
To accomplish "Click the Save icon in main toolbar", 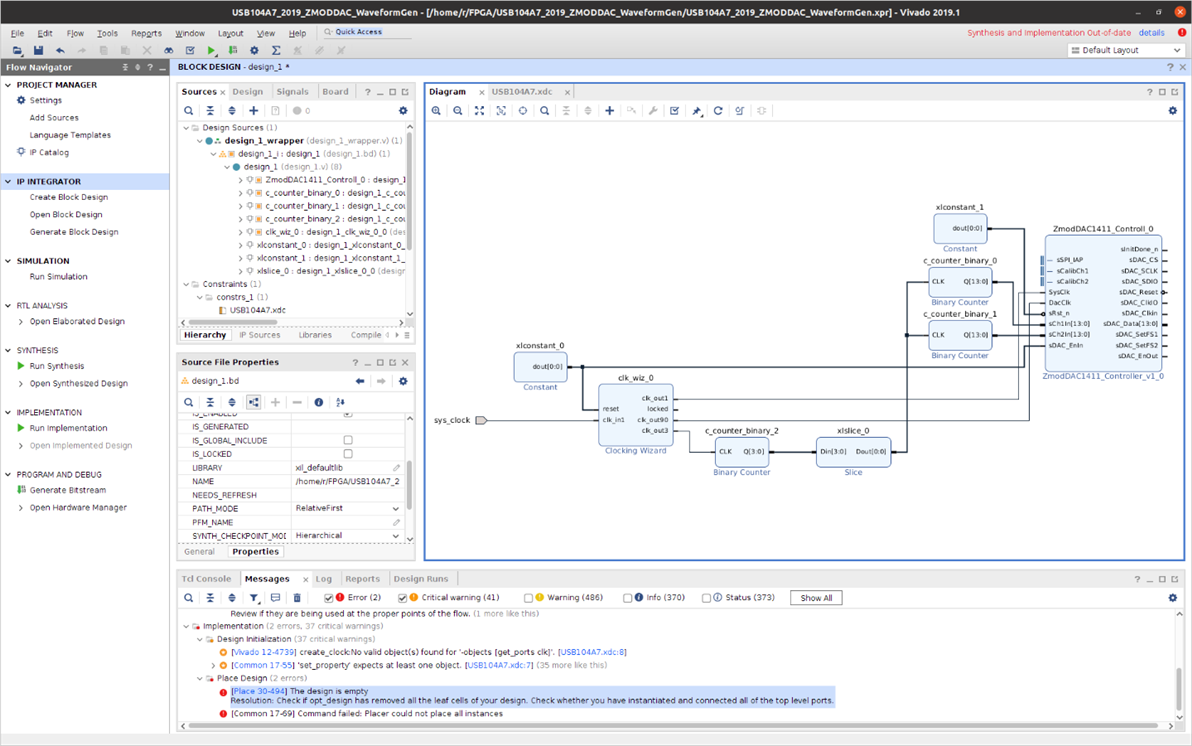I will point(38,50).
